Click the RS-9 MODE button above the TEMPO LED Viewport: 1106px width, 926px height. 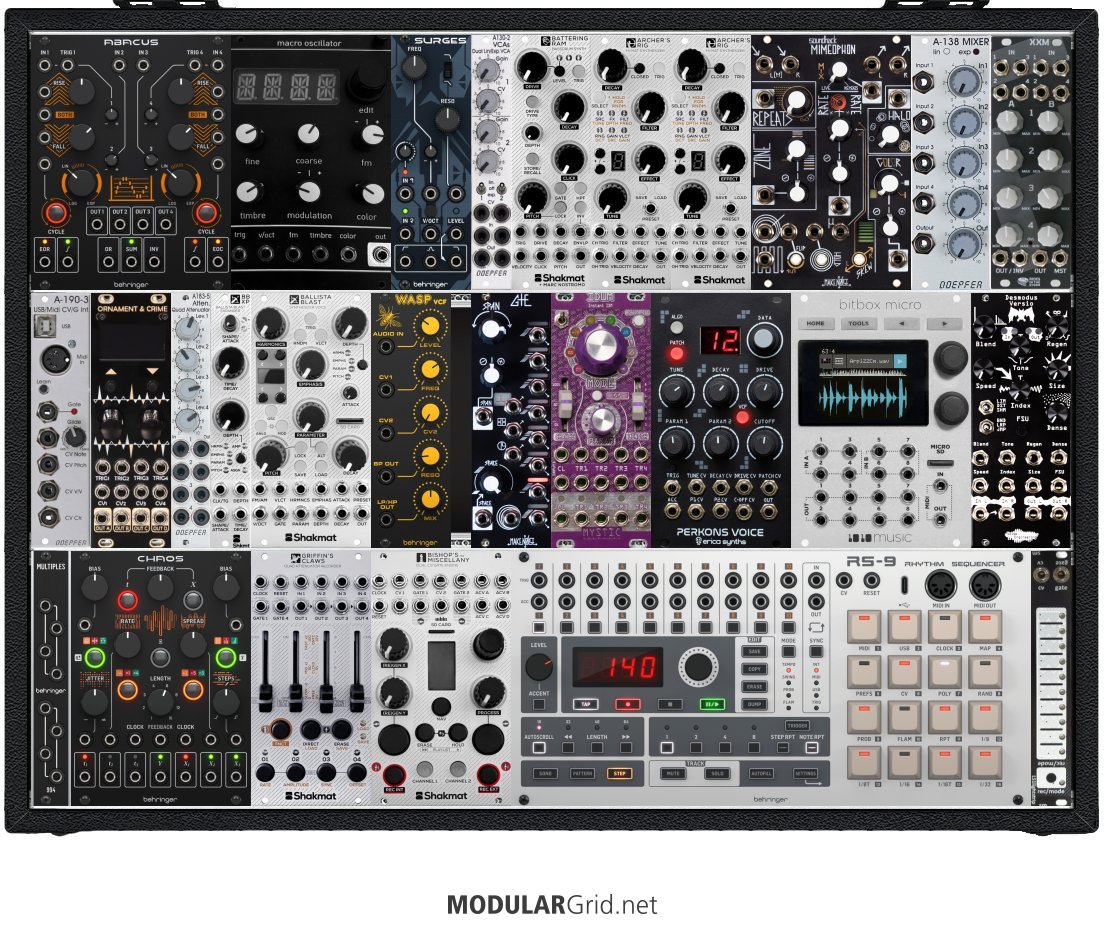click(x=789, y=652)
